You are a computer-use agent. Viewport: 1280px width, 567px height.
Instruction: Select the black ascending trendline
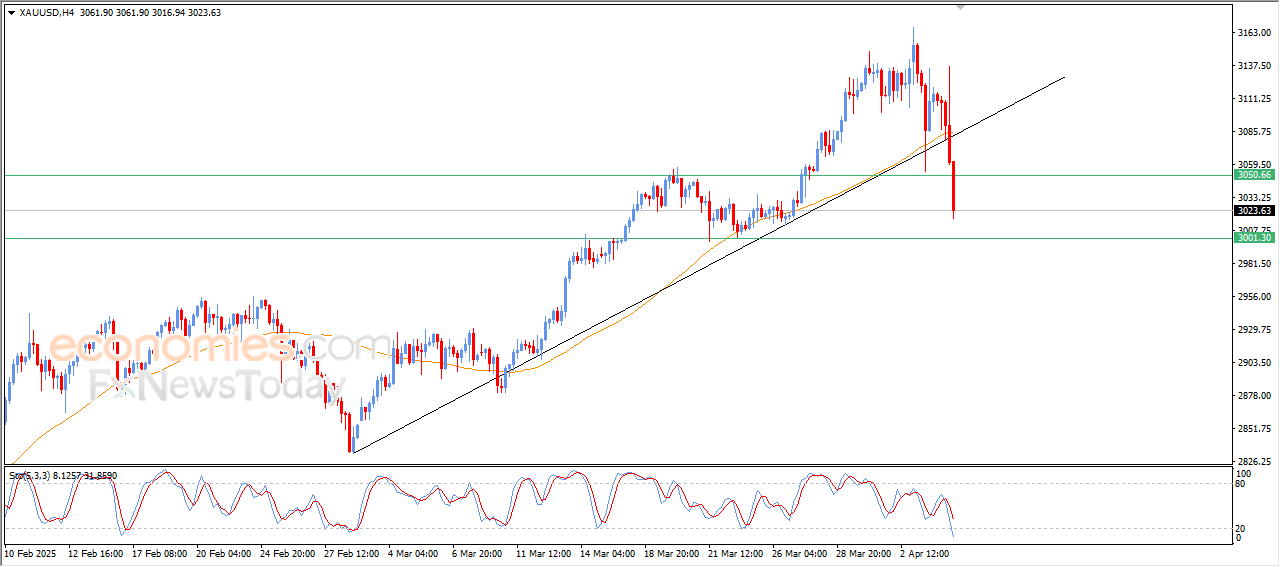coord(708,265)
